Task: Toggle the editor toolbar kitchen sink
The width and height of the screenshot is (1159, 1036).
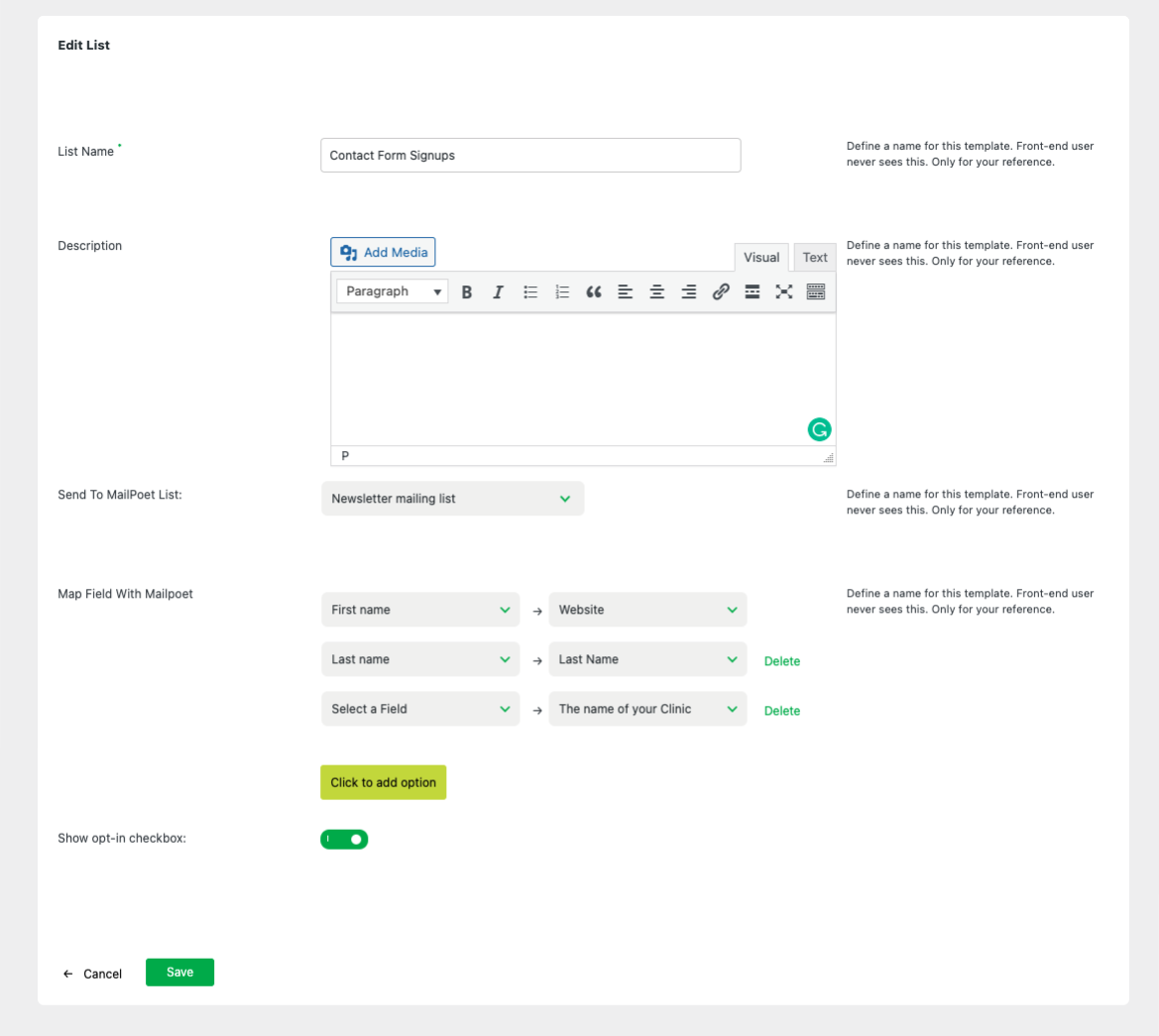Action: (816, 291)
